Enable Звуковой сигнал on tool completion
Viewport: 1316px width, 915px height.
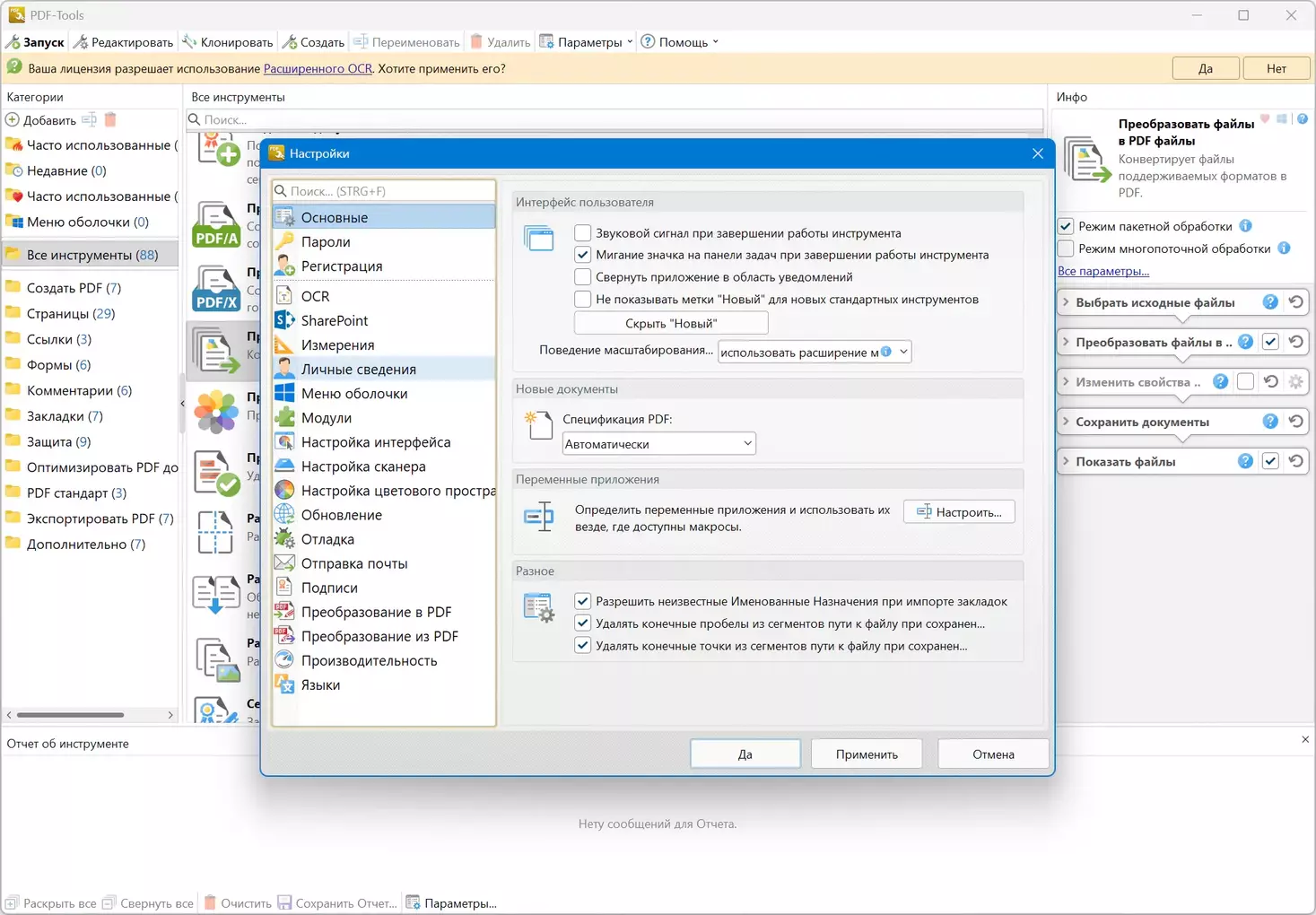pyautogui.click(x=583, y=233)
